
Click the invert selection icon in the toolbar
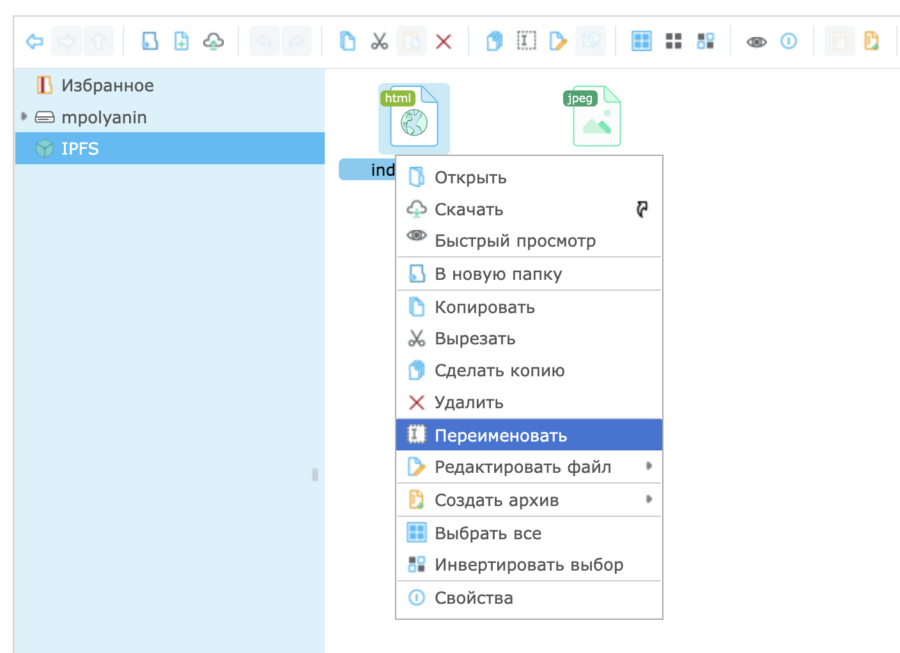click(706, 41)
